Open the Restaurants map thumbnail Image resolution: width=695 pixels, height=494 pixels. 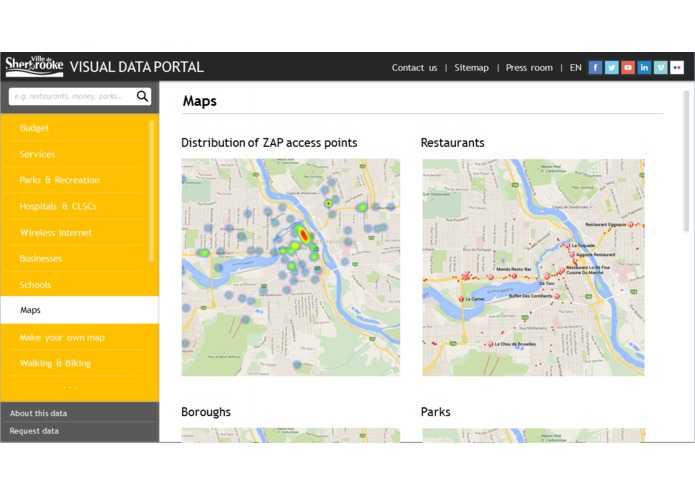[533, 267]
